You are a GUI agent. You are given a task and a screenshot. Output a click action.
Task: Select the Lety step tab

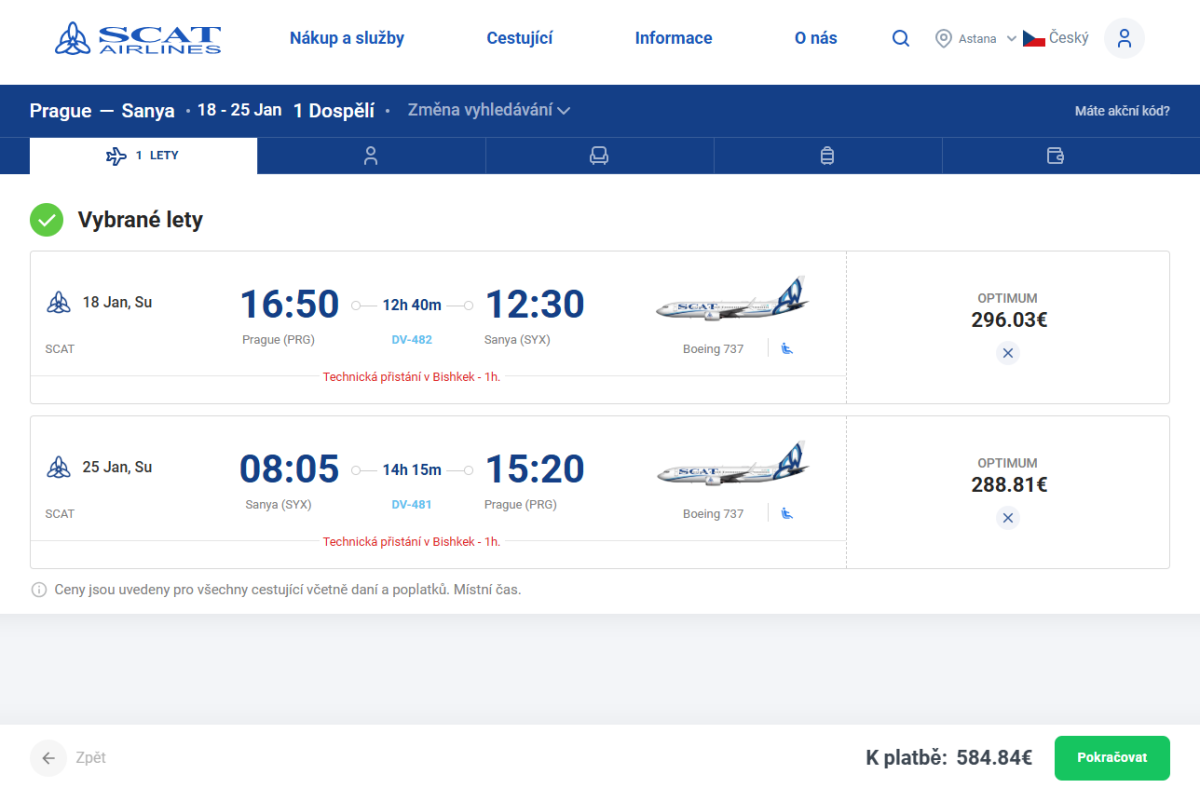(x=143, y=156)
